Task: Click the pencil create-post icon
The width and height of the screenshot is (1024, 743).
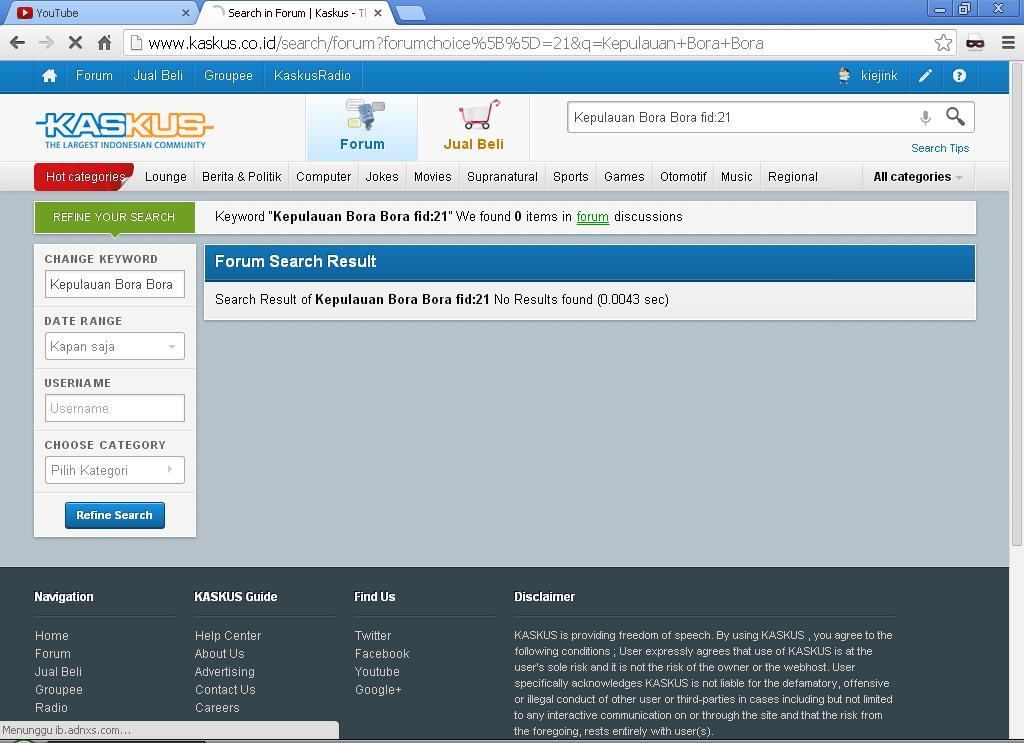Action: pyautogui.click(x=925, y=76)
